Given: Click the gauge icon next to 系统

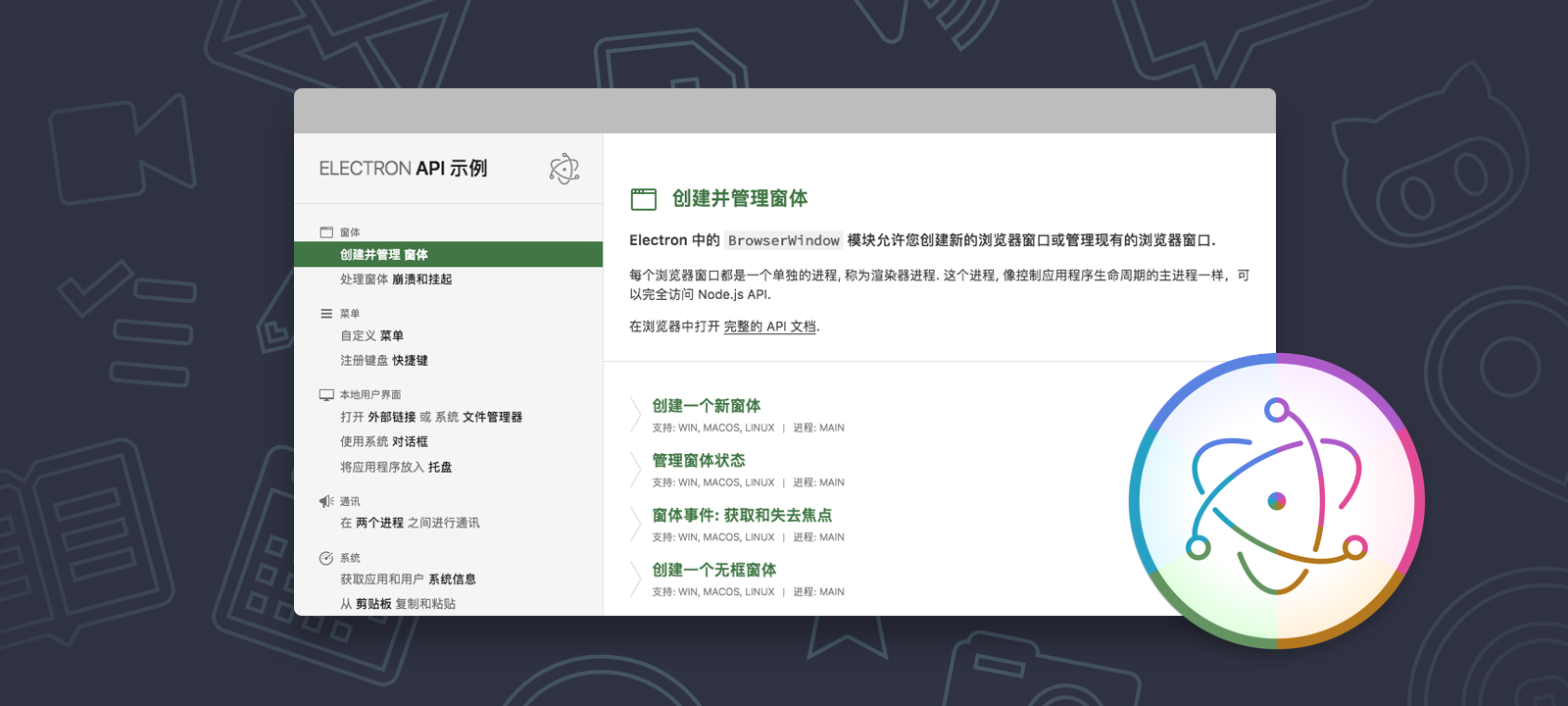Looking at the screenshot, I should pos(326,558).
